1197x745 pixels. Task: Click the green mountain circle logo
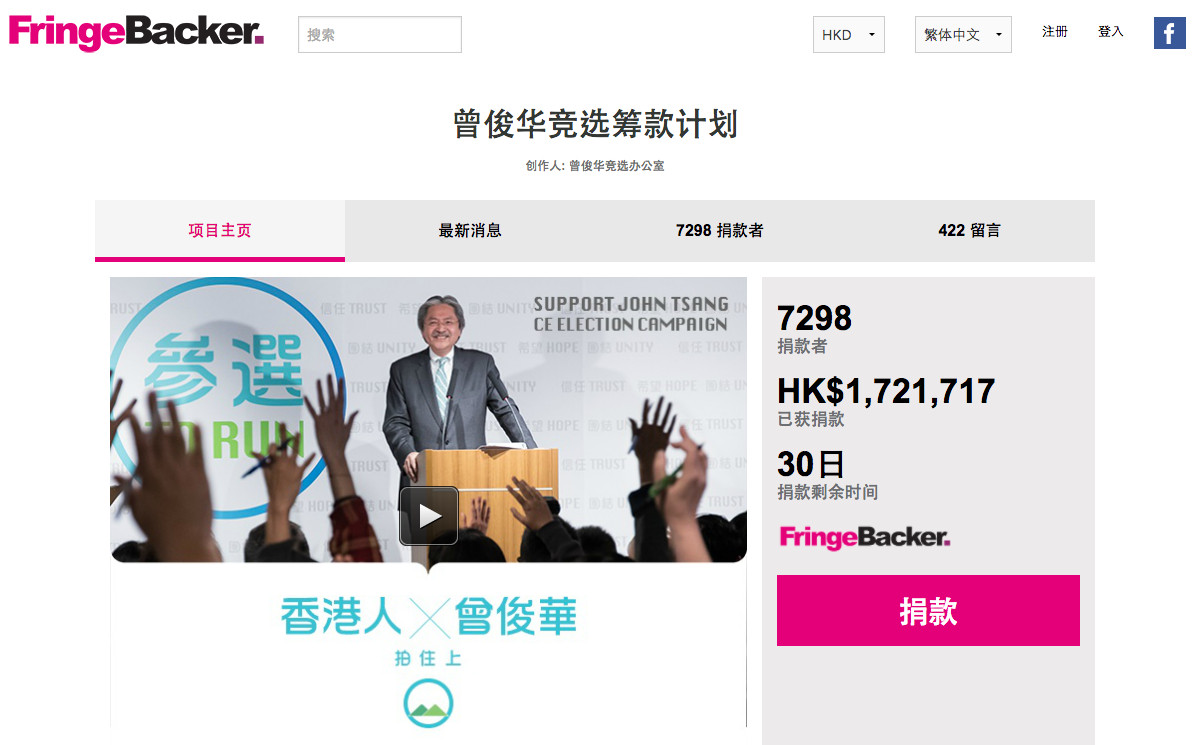[x=428, y=704]
